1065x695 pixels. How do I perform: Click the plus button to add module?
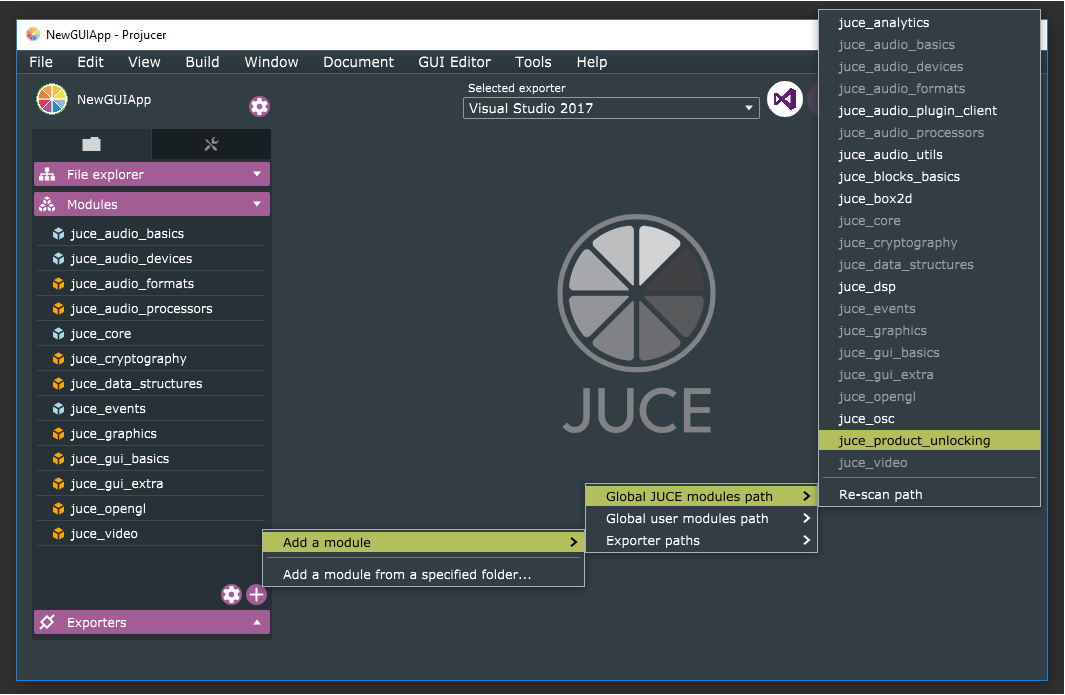click(256, 594)
